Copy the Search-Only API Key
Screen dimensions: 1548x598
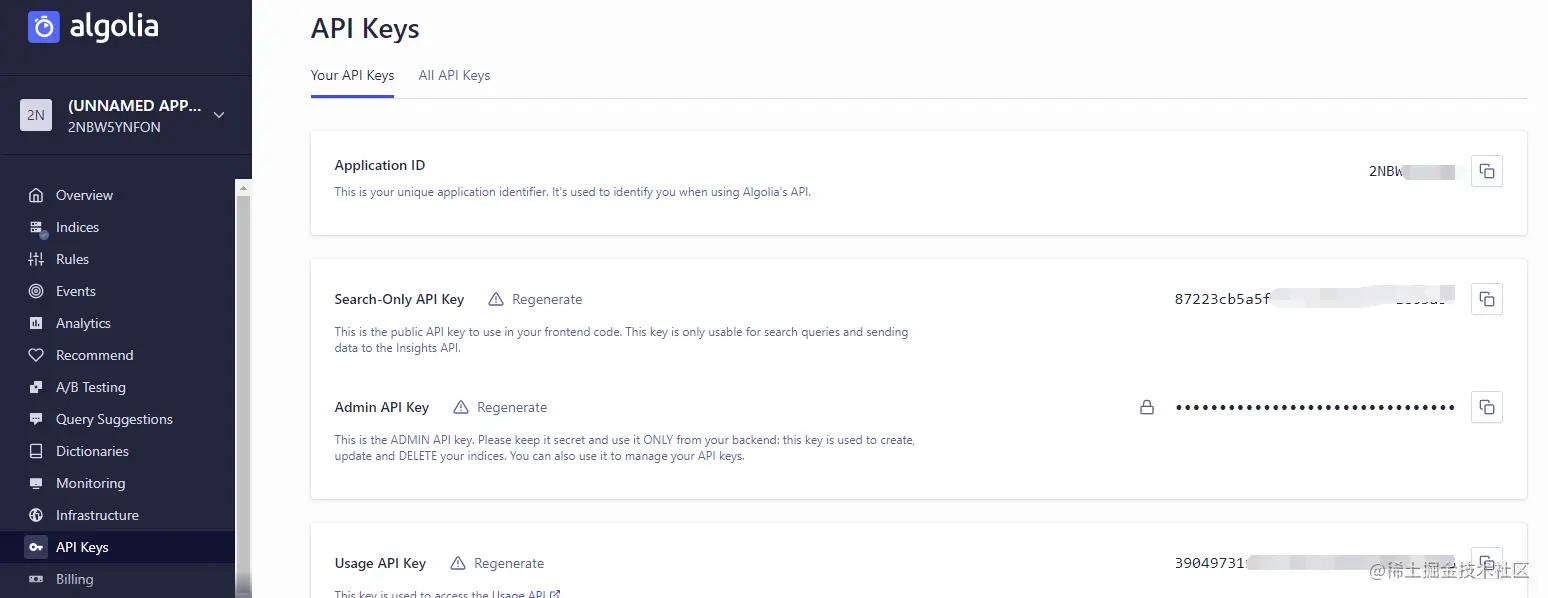click(1487, 299)
